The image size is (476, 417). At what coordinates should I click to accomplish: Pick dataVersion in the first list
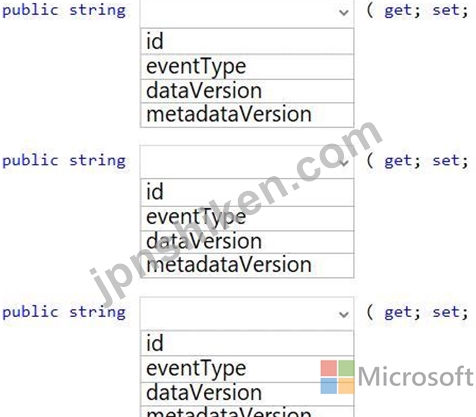click(247, 91)
